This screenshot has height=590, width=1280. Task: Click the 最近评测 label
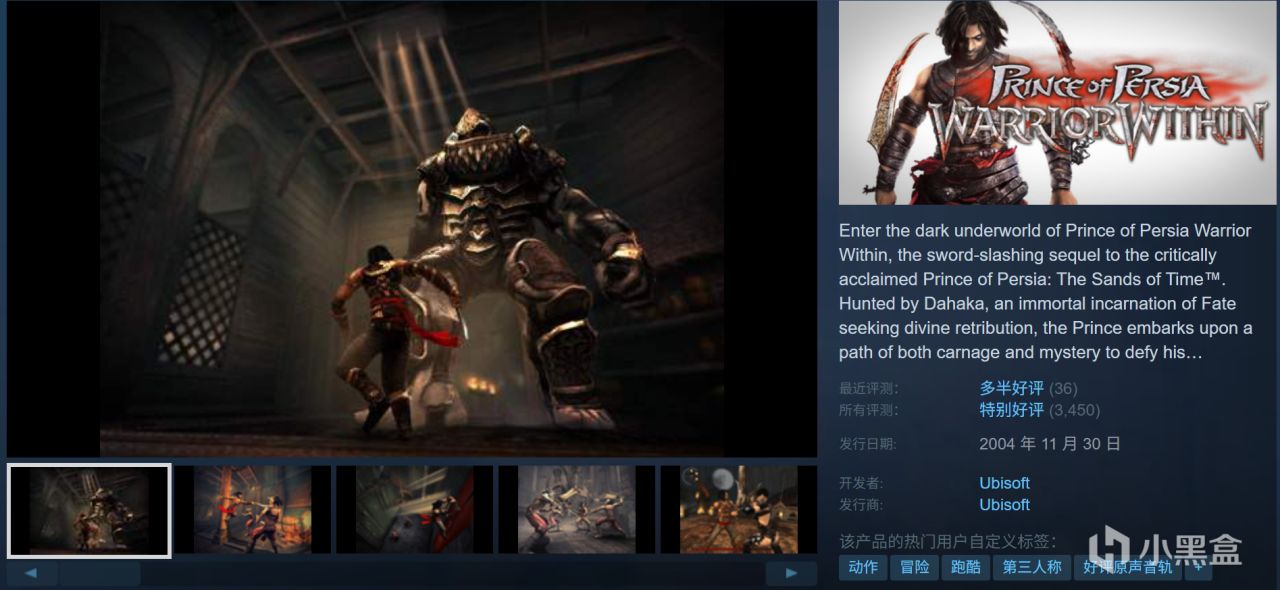click(x=868, y=388)
